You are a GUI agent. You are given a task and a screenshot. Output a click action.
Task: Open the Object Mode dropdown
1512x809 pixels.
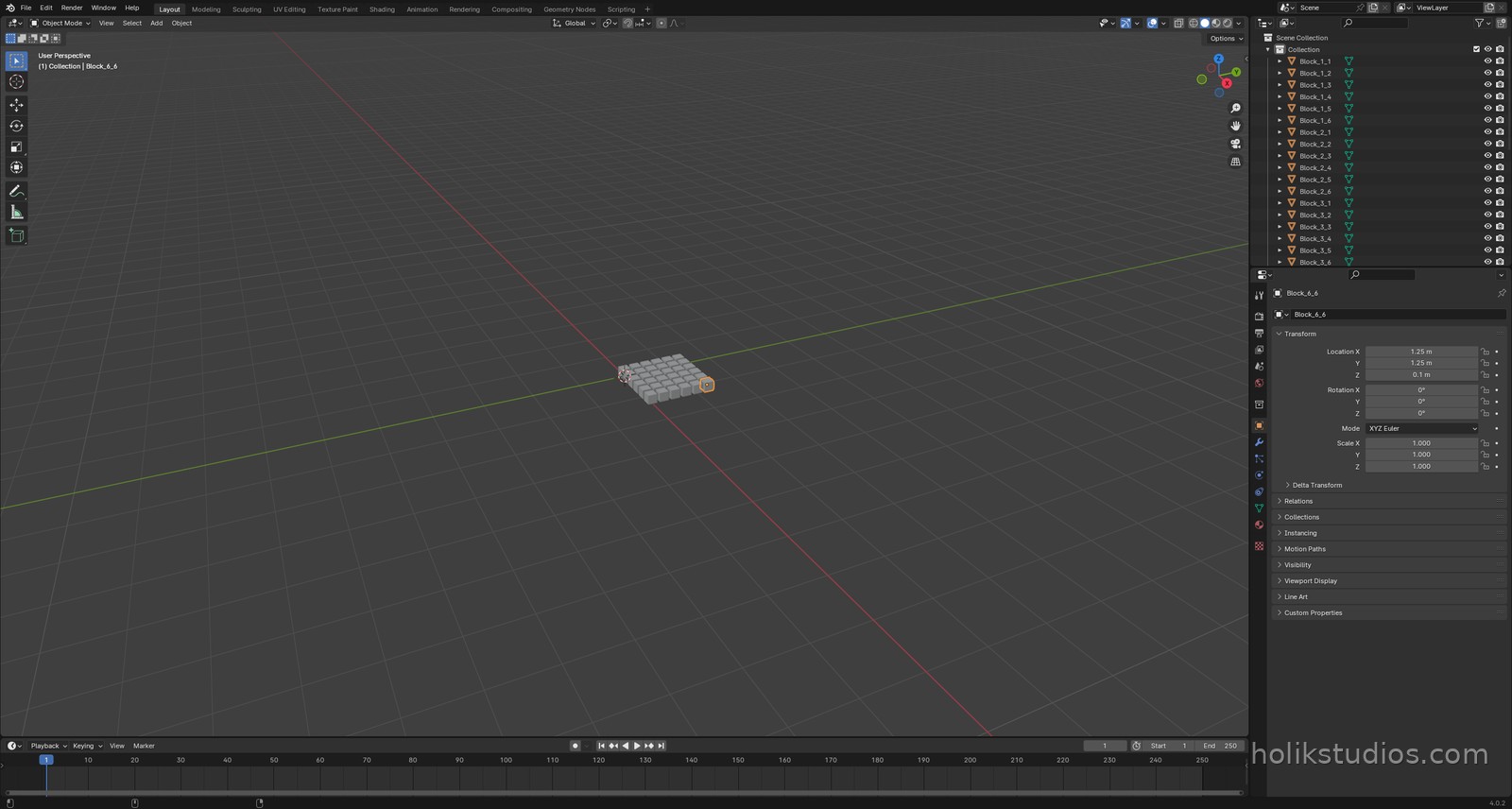pos(60,24)
